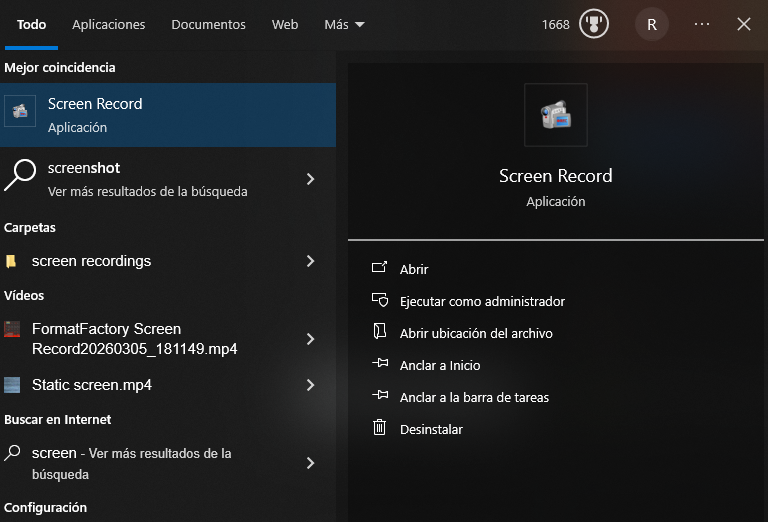This screenshot has height=522, width=768.
Task: Choose Anclar a Inicio
Action: (440, 366)
